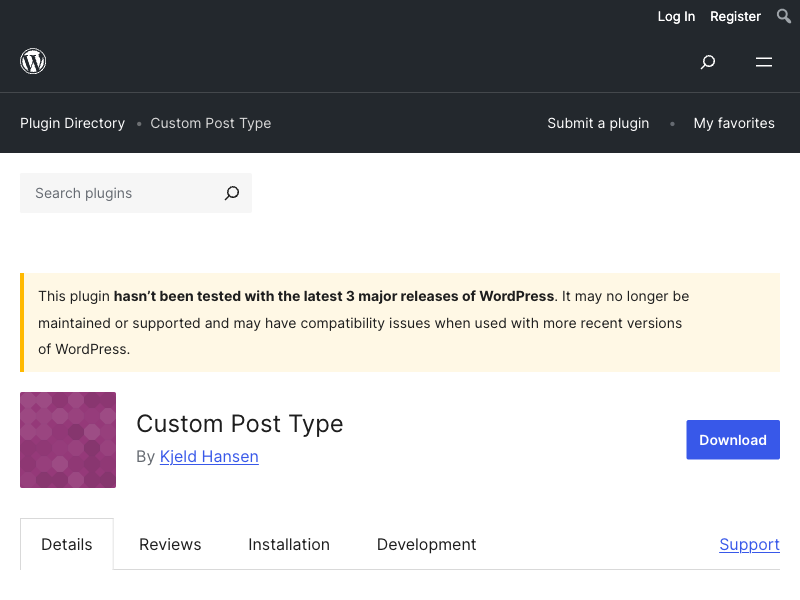Click the untested-plugin warning notice text
The image size is (800, 600).
point(363,322)
